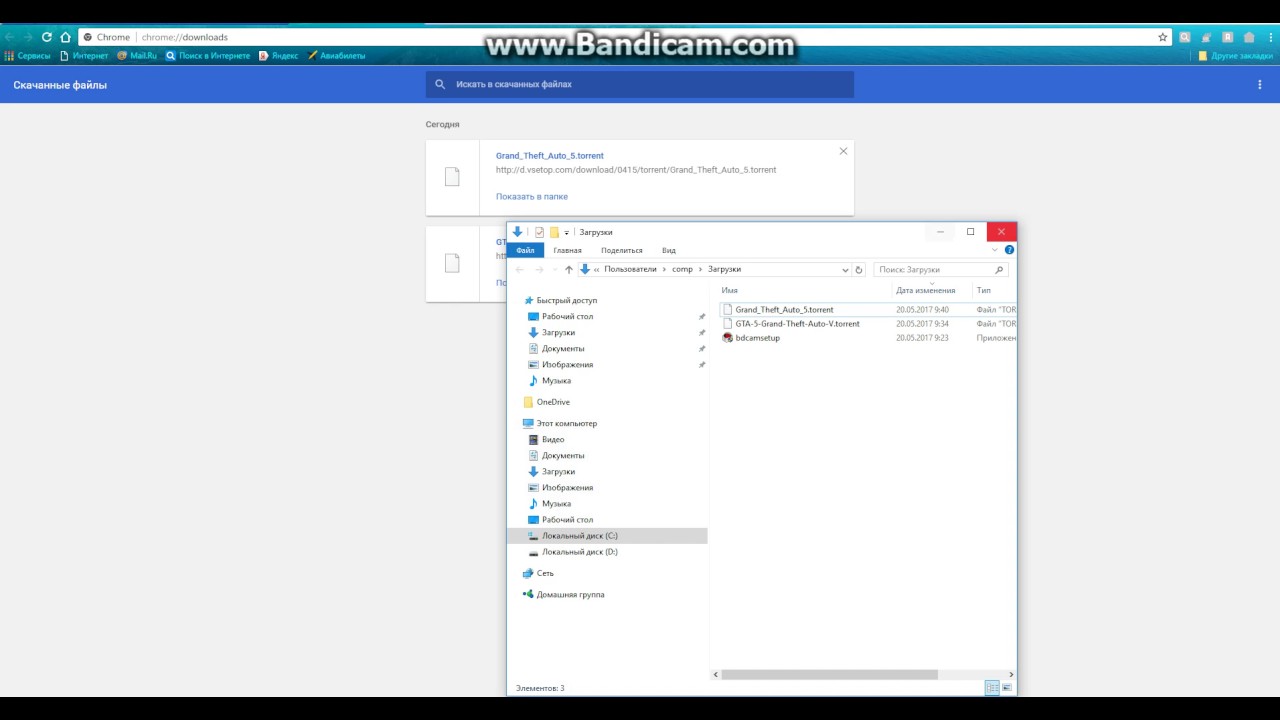Open downloads page more actions menu
Image resolution: width=1280 pixels, height=720 pixels.
(1260, 85)
